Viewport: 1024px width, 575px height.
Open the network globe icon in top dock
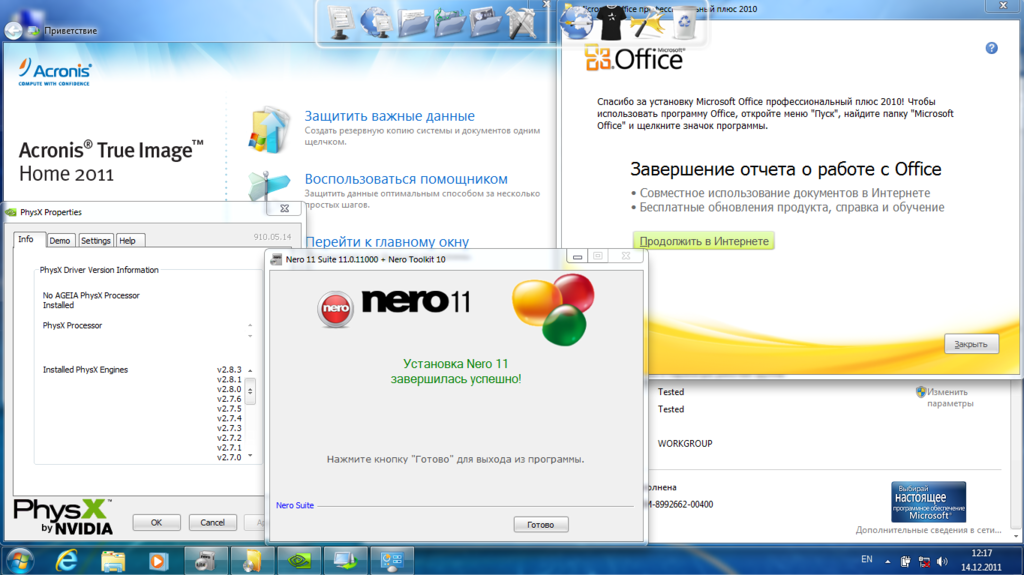377,22
